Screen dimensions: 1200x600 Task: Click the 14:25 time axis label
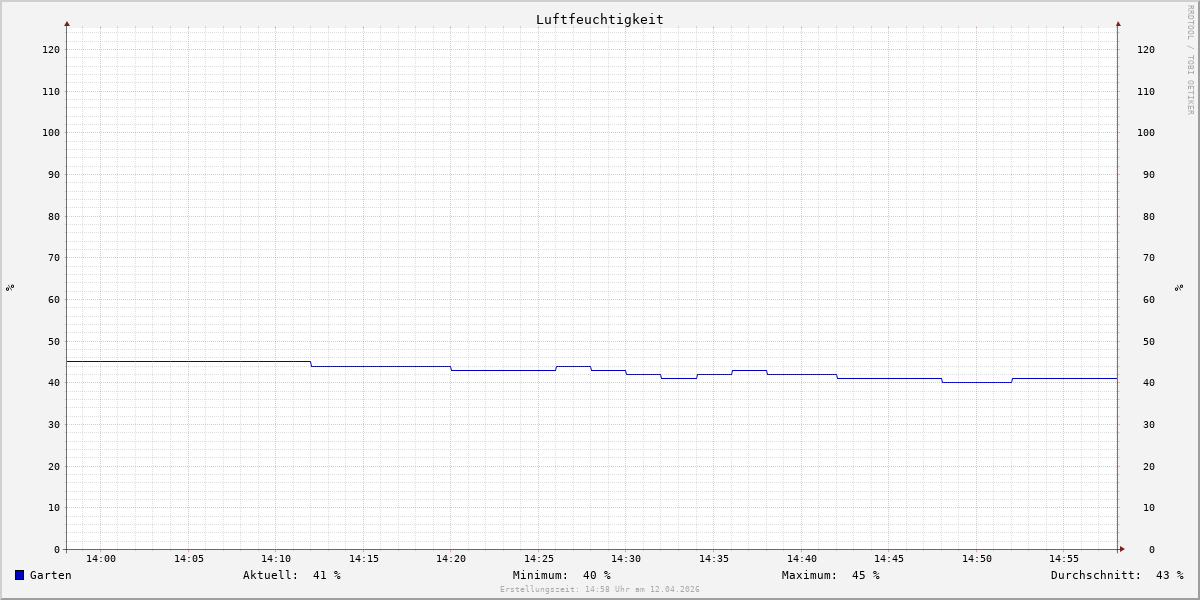[539, 558]
